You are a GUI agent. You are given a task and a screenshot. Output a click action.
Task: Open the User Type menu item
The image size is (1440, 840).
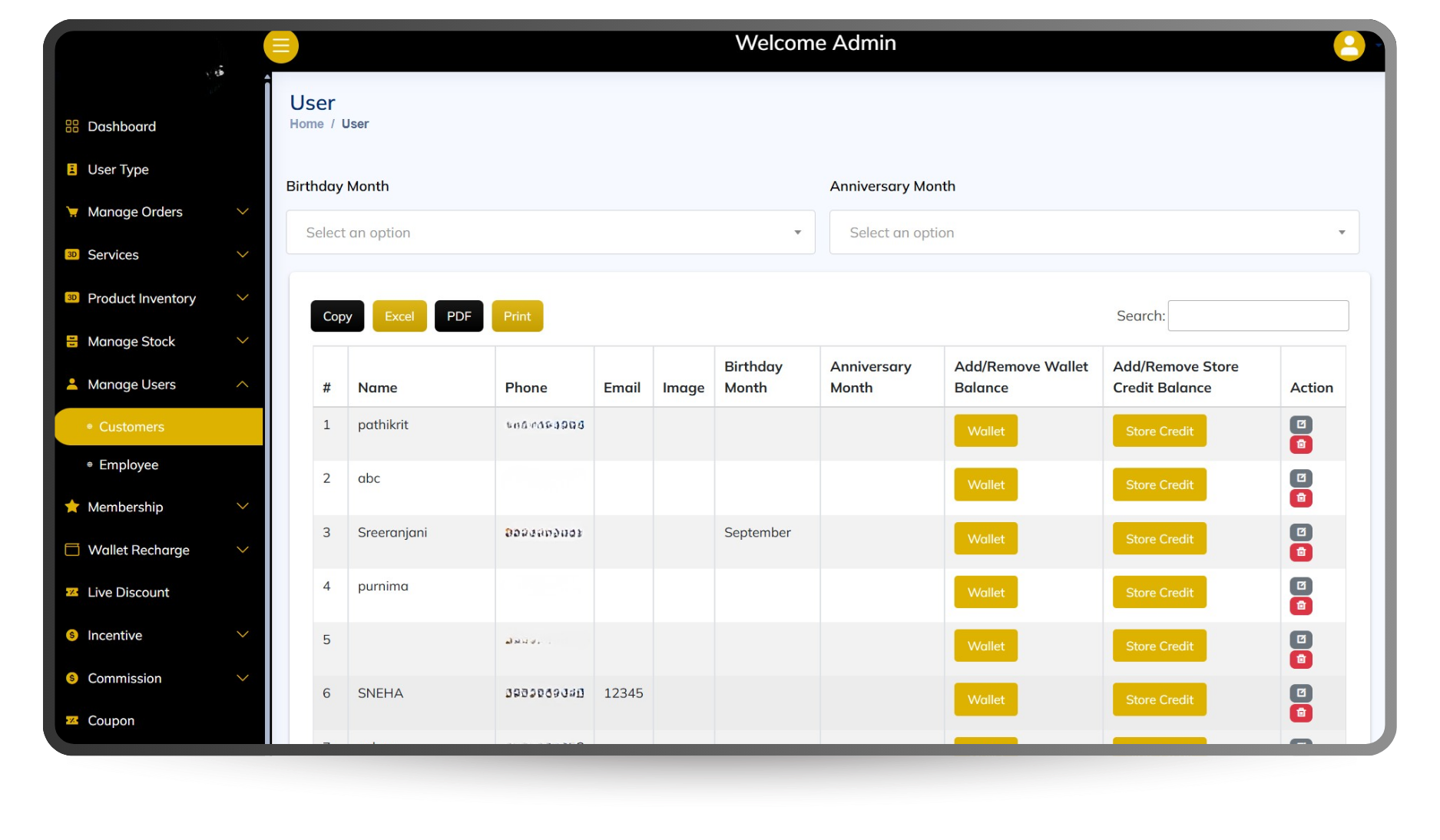pyautogui.click(x=118, y=170)
